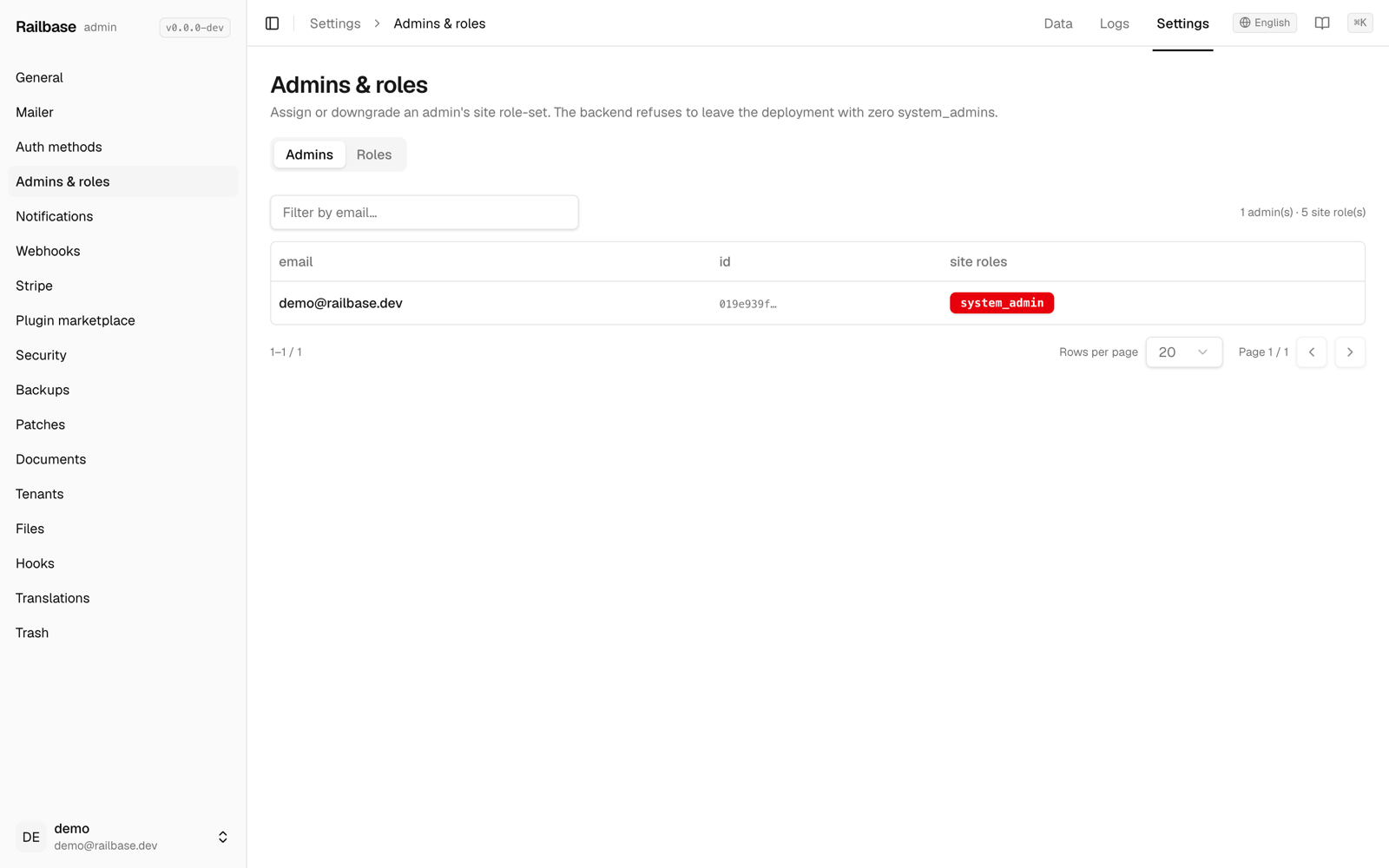Click the '1 admin(s) · 5 site role(s)' summary
The width and height of the screenshot is (1389, 868).
pyautogui.click(x=1302, y=213)
